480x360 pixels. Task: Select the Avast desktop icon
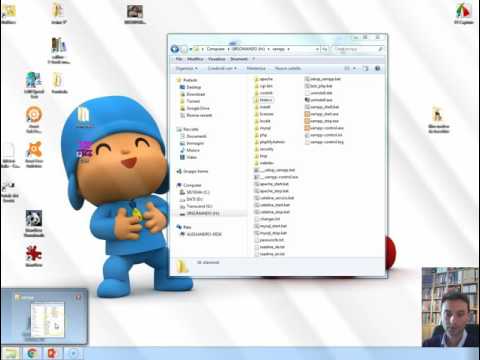click(x=34, y=154)
